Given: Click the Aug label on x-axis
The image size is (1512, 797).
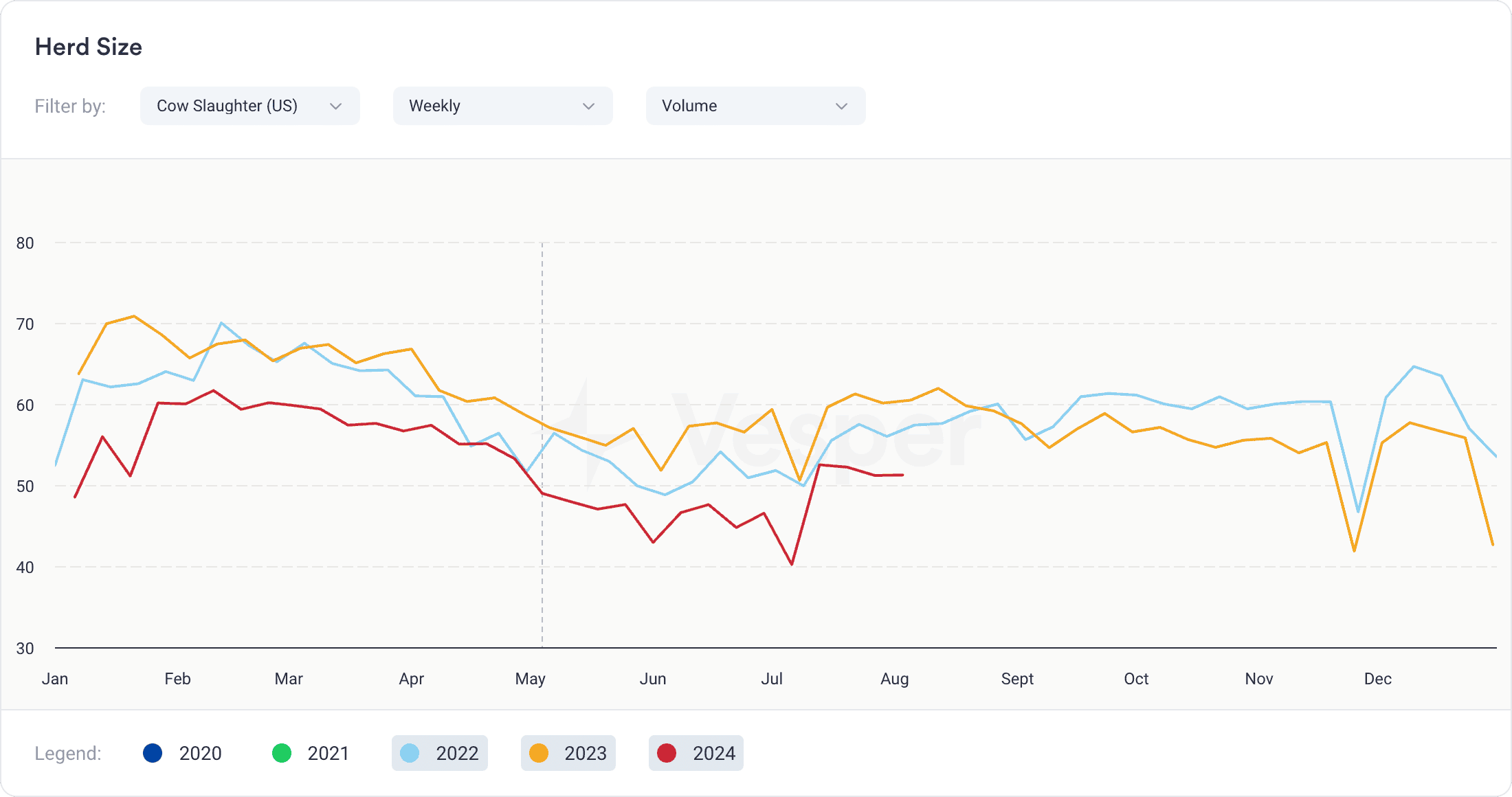Looking at the screenshot, I should [x=895, y=679].
